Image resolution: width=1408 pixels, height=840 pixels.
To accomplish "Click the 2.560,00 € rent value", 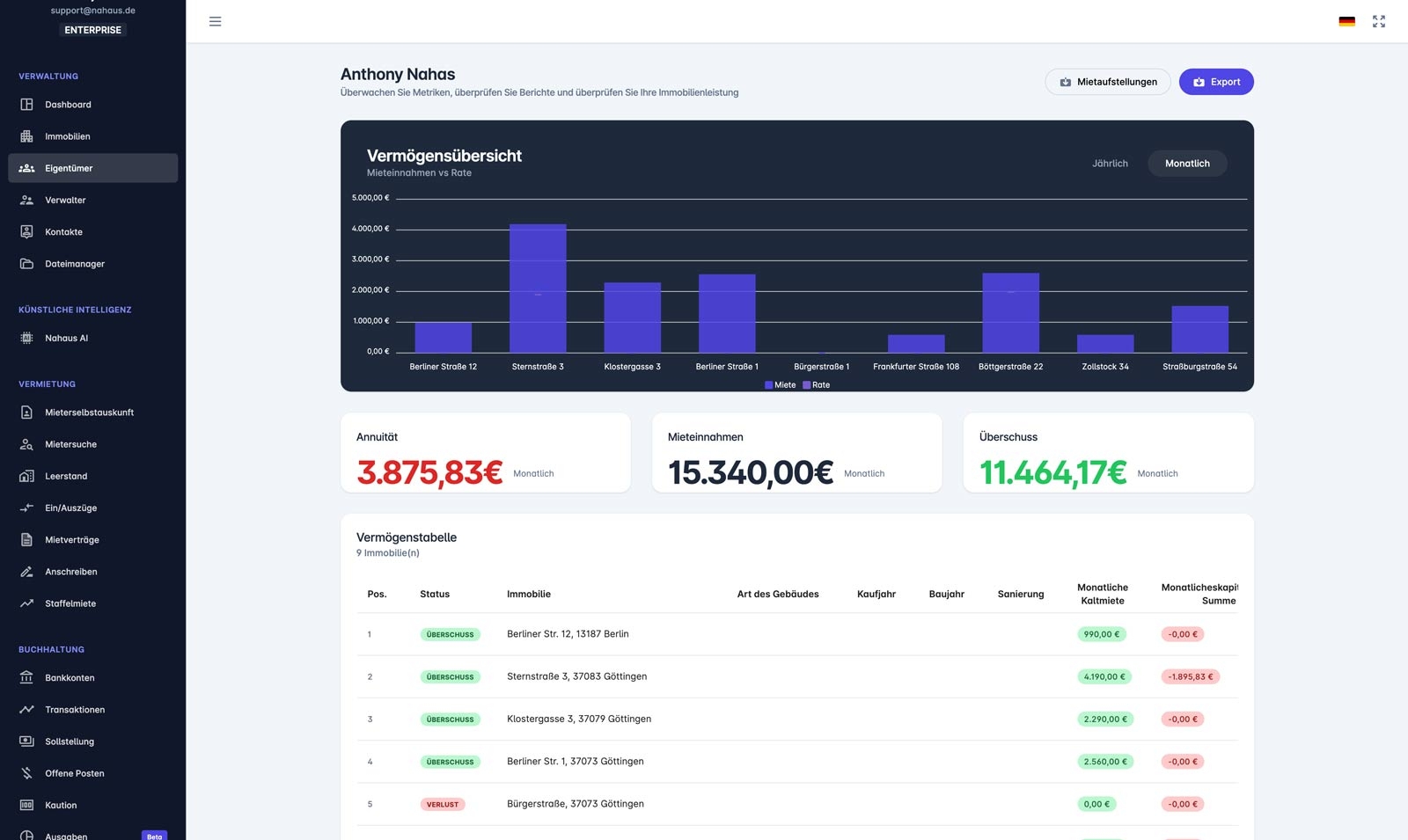I will coord(1105,762).
